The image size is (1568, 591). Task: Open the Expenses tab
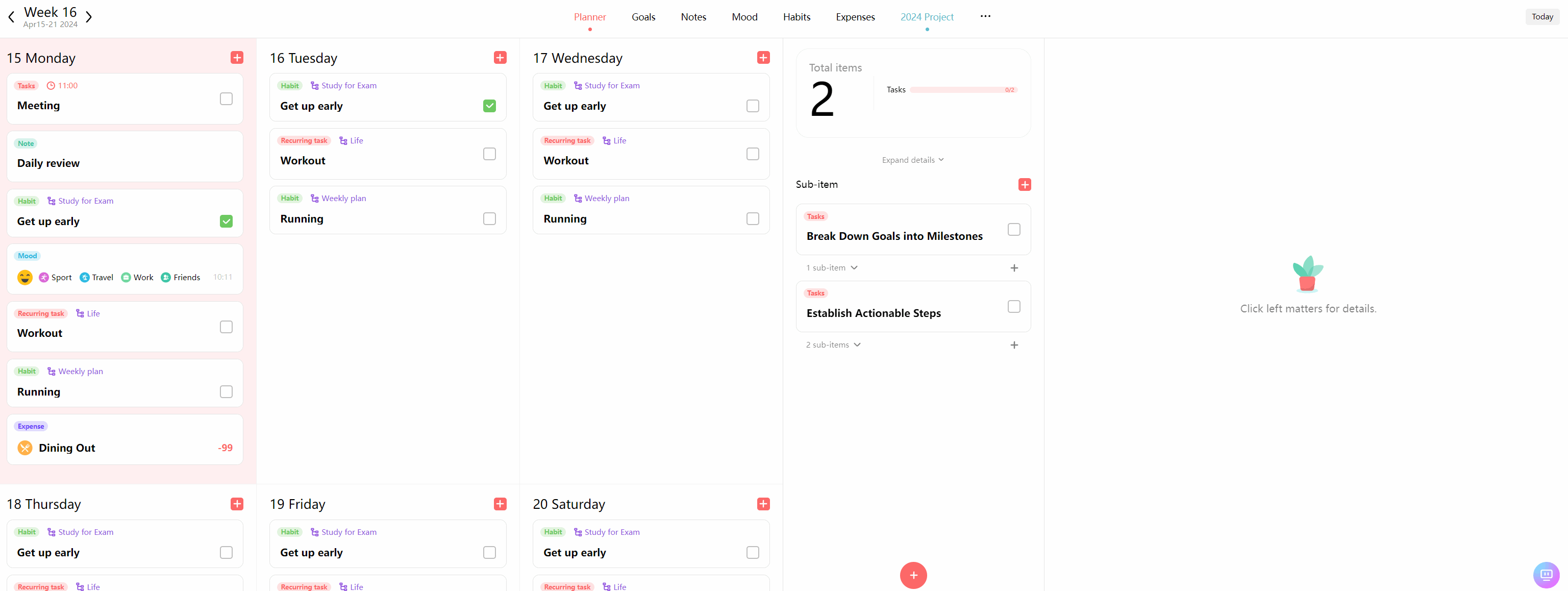click(x=855, y=17)
